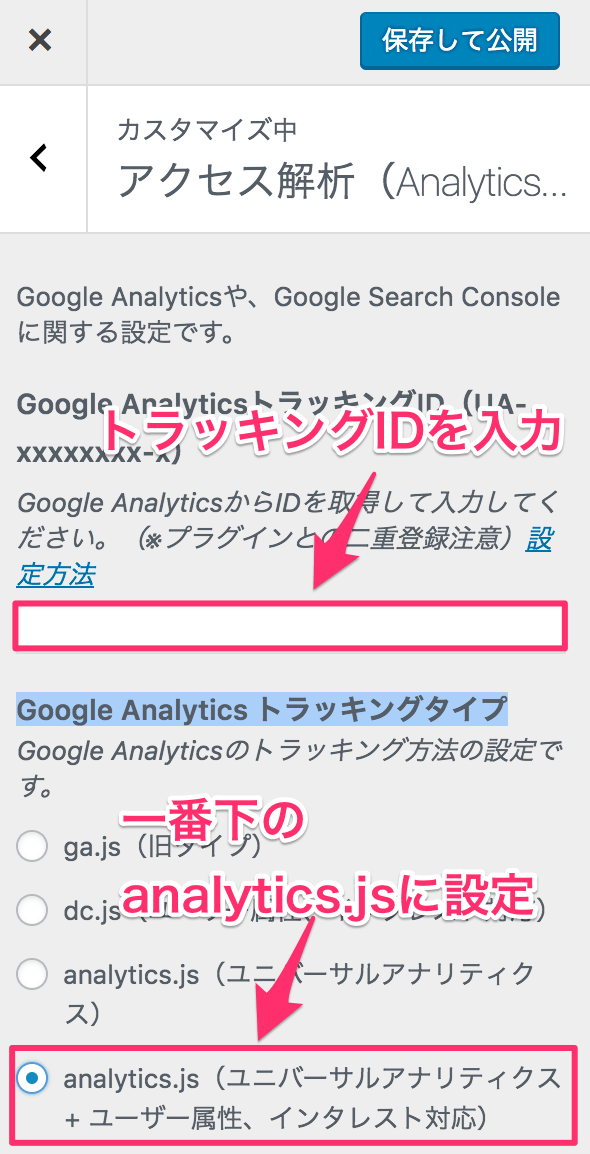Focus the tracking ID input field
This screenshot has height=1154, width=590.
pos(291,626)
